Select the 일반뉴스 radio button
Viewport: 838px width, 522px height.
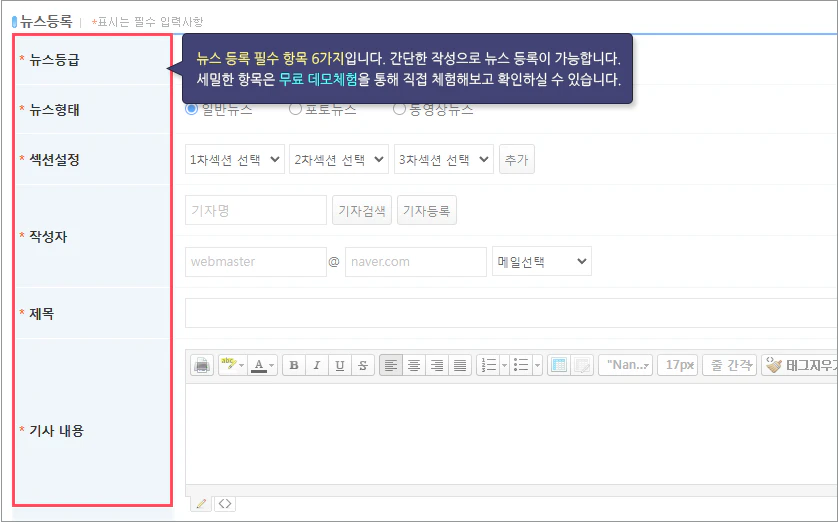191,109
